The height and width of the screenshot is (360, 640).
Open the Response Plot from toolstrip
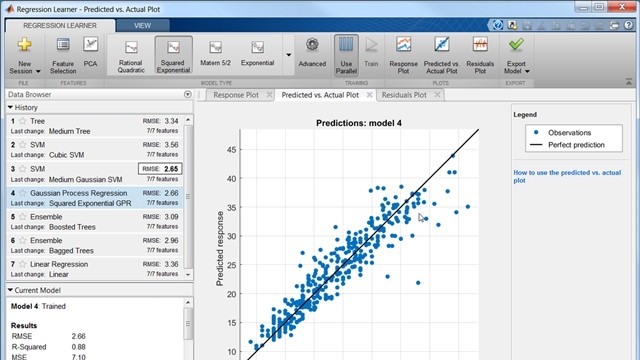pos(403,56)
